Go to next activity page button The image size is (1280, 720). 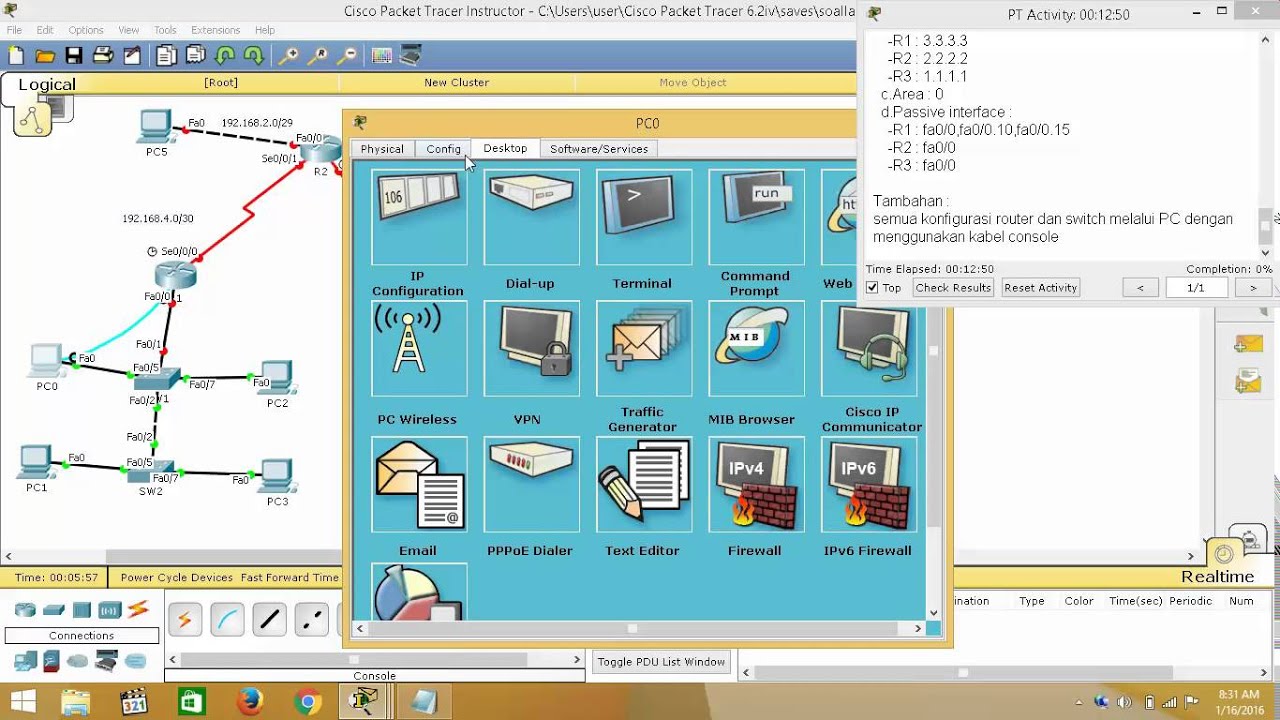click(1253, 288)
